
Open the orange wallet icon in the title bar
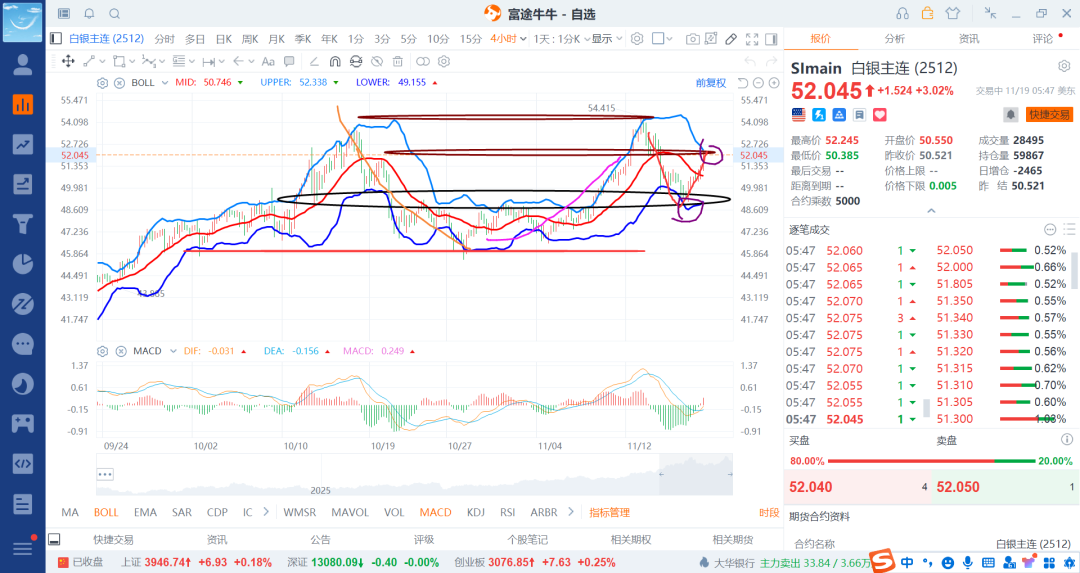tap(927, 13)
